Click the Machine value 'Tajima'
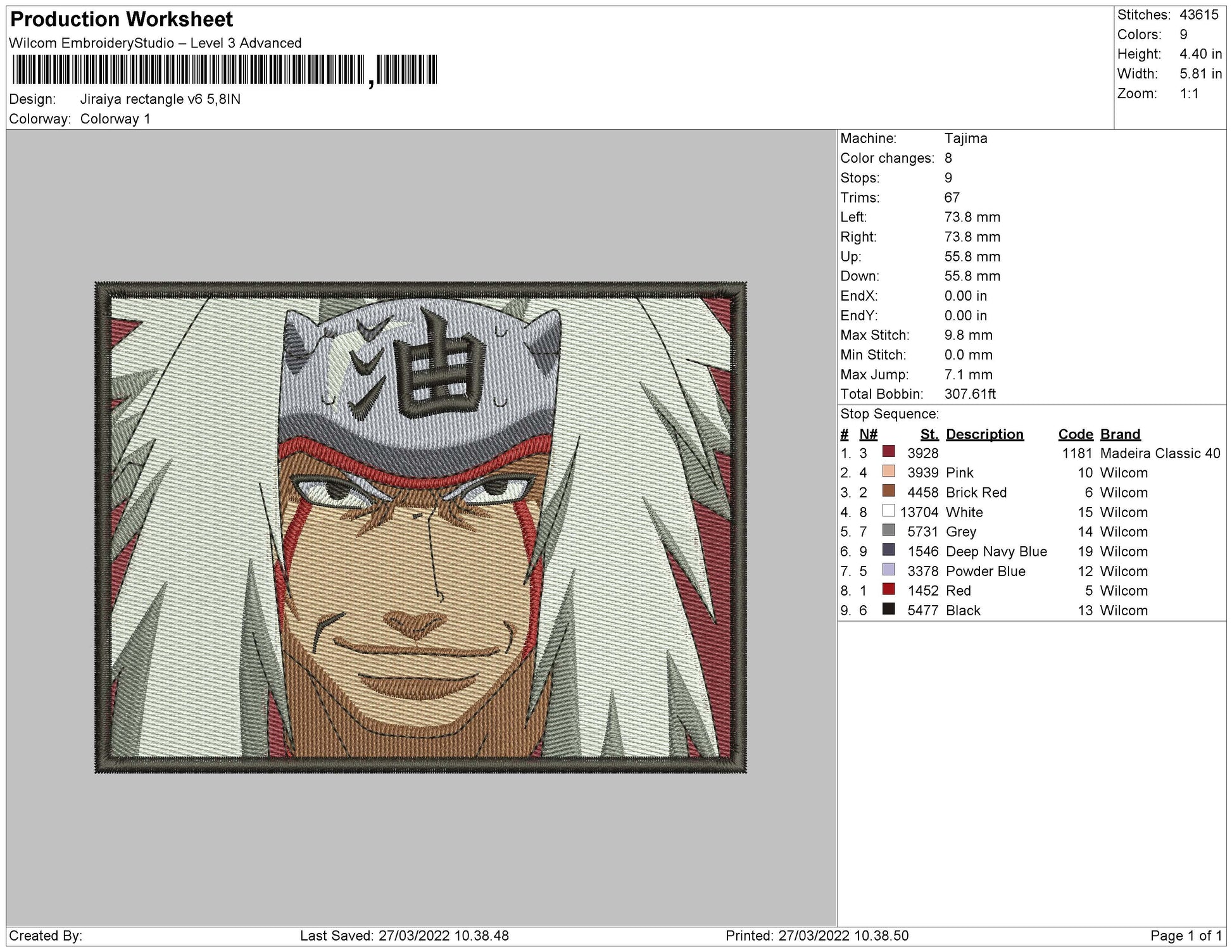This screenshot has width=1232, height=952. tap(965, 138)
